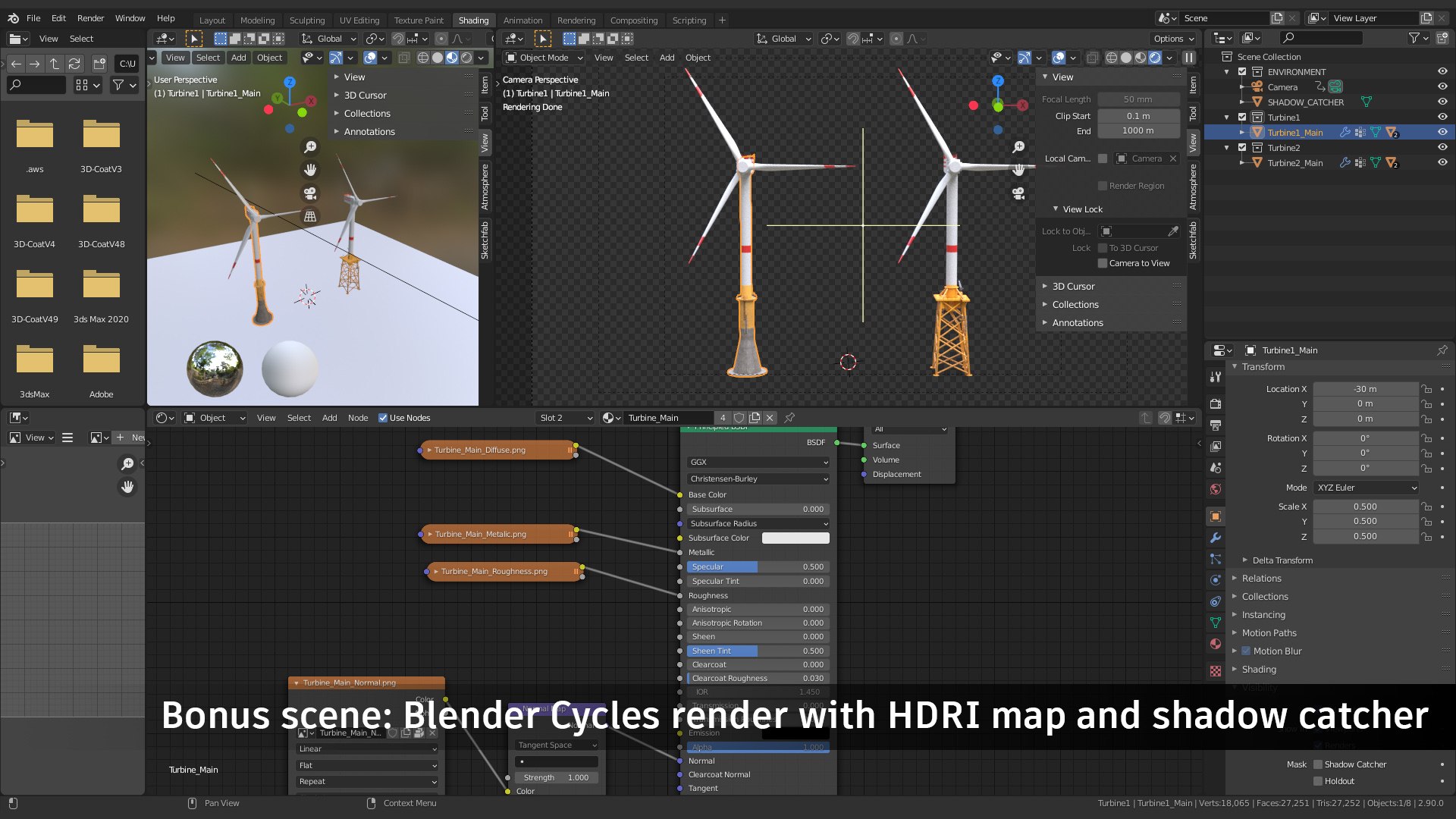Image resolution: width=1456 pixels, height=819 pixels.
Task: Uncheck the Use Nodes checkbox
Action: click(383, 418)
